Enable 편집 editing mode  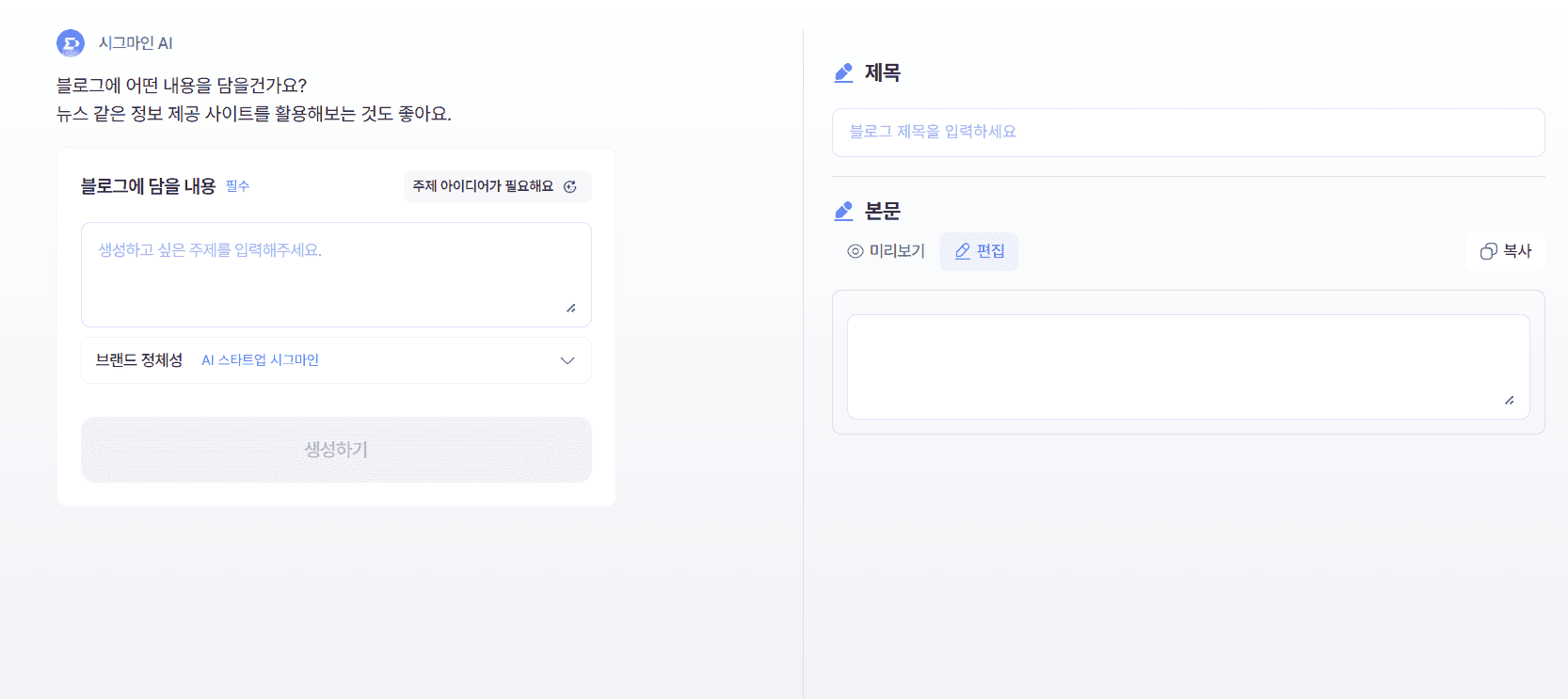tap(979, 251)
